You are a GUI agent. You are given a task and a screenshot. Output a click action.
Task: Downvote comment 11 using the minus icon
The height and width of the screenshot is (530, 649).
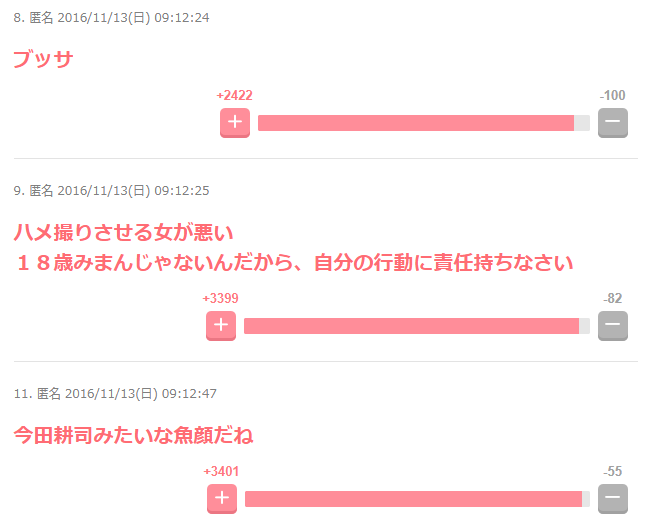point(613,499)
